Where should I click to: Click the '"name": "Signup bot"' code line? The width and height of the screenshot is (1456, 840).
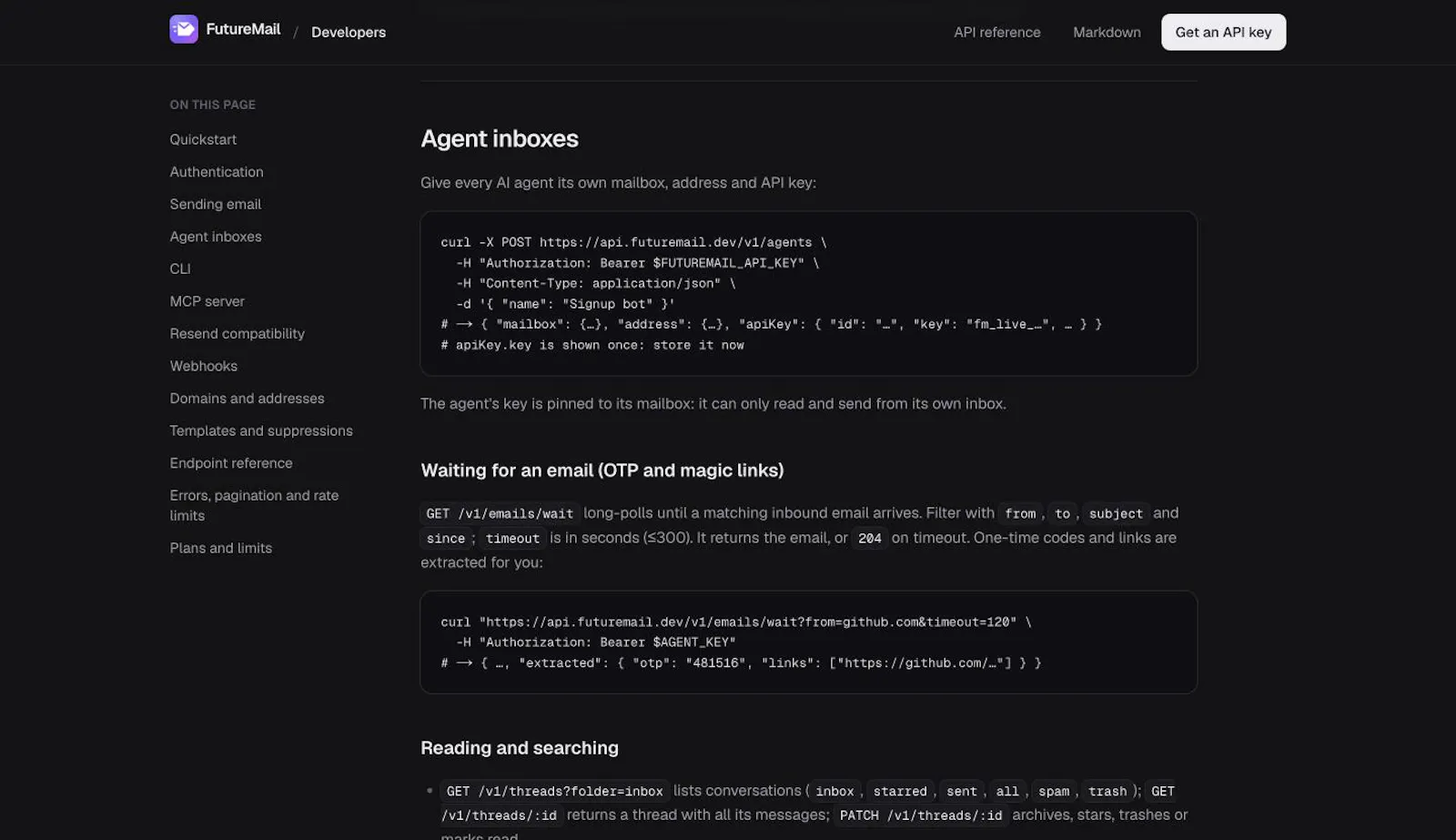pyautogui.click(x=565, y=304)
